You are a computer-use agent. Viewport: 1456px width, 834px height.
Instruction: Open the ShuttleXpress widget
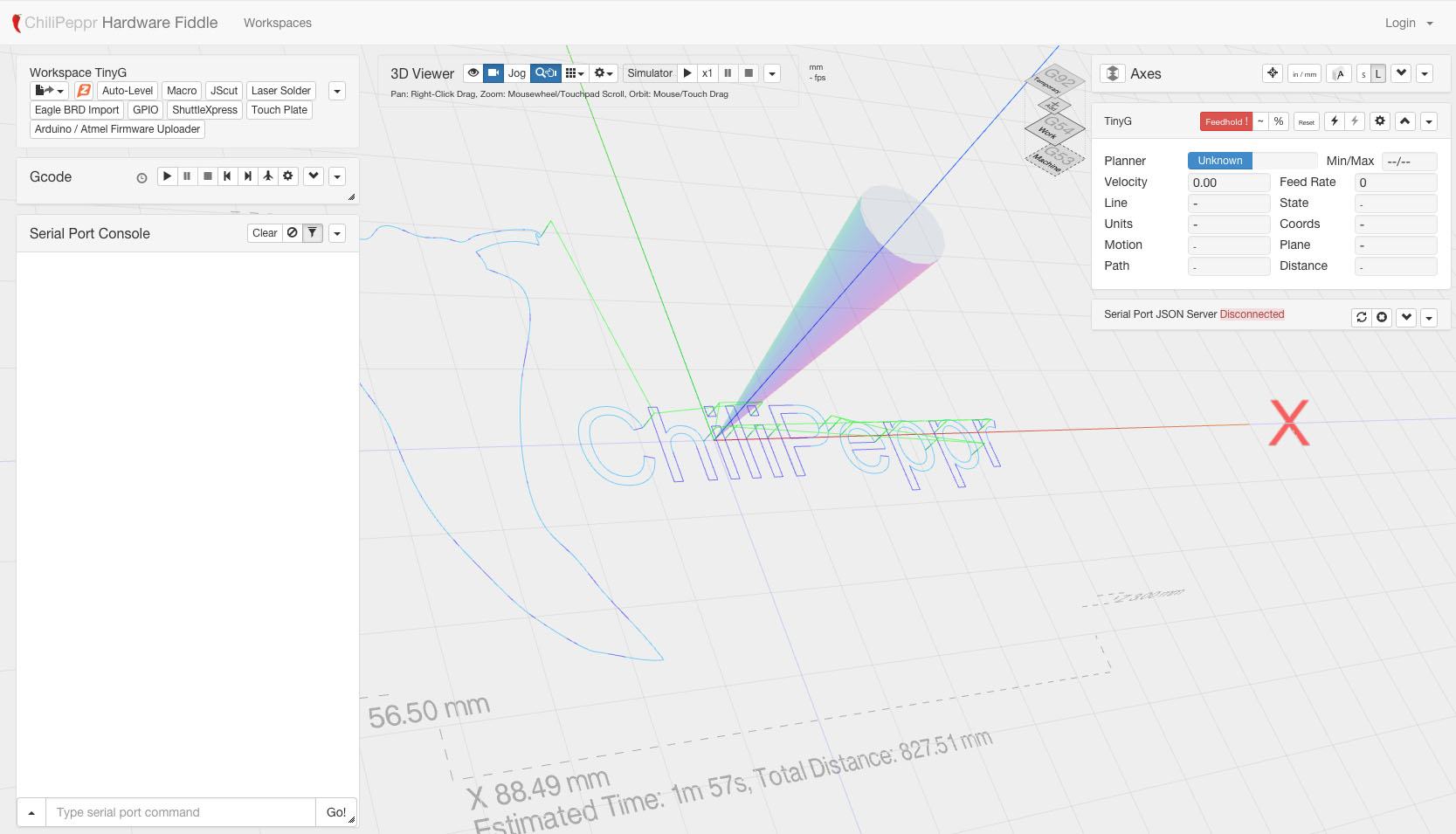coord(204,110)
